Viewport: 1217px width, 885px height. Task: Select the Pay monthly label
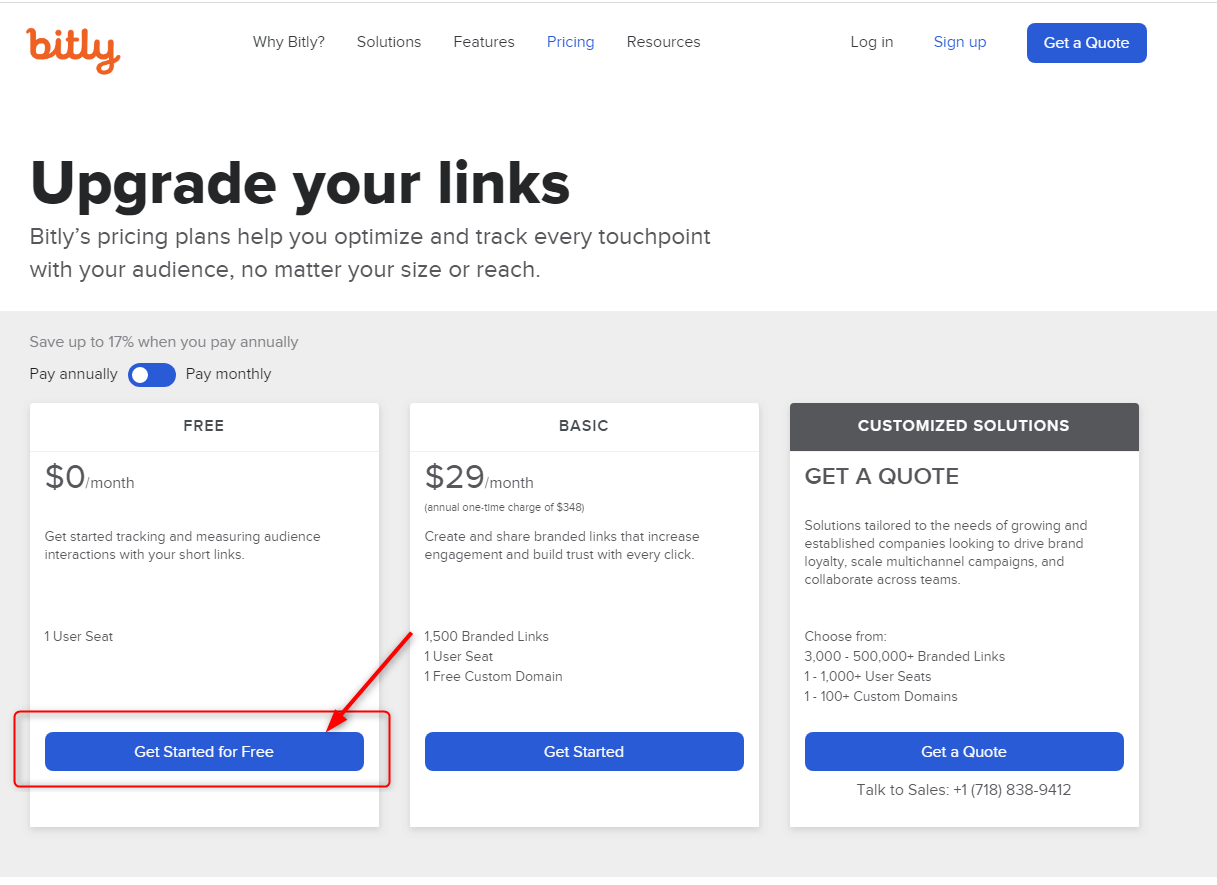pyautogui.click(x=229, y=374)
